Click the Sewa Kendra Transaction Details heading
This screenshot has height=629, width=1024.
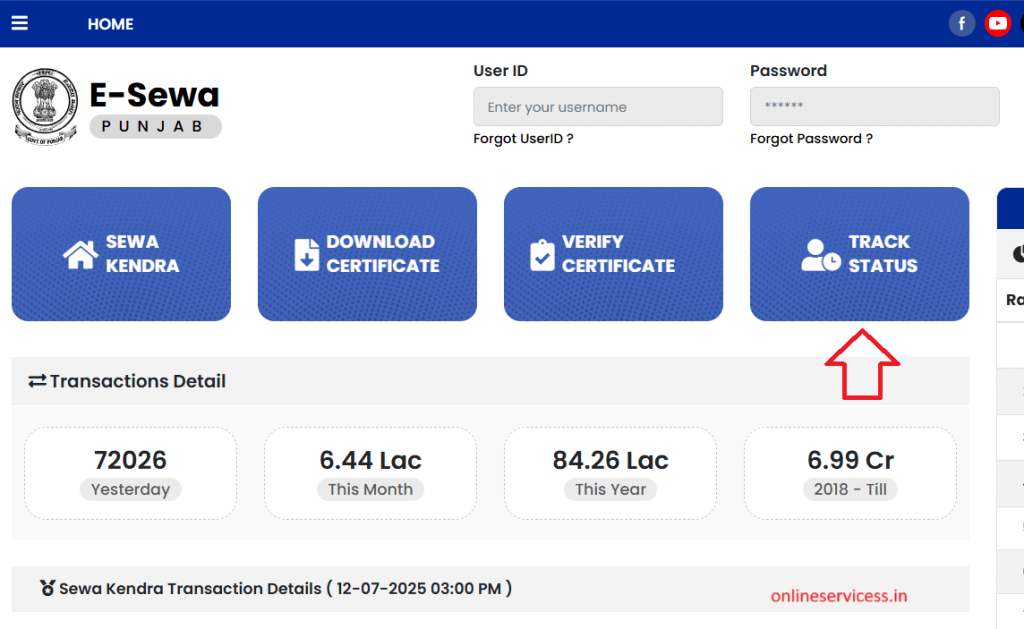click(285, 589)
